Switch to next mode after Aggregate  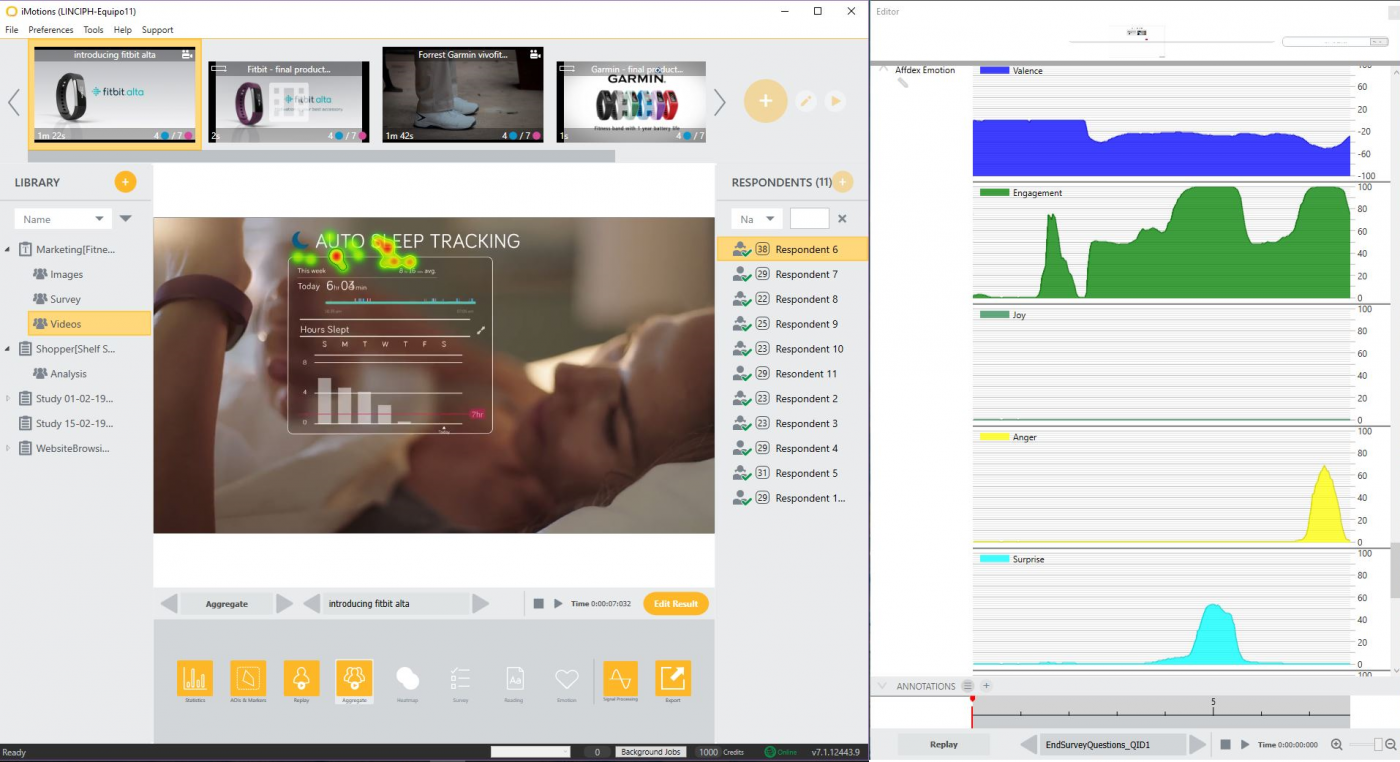click(x=285, y=604)
